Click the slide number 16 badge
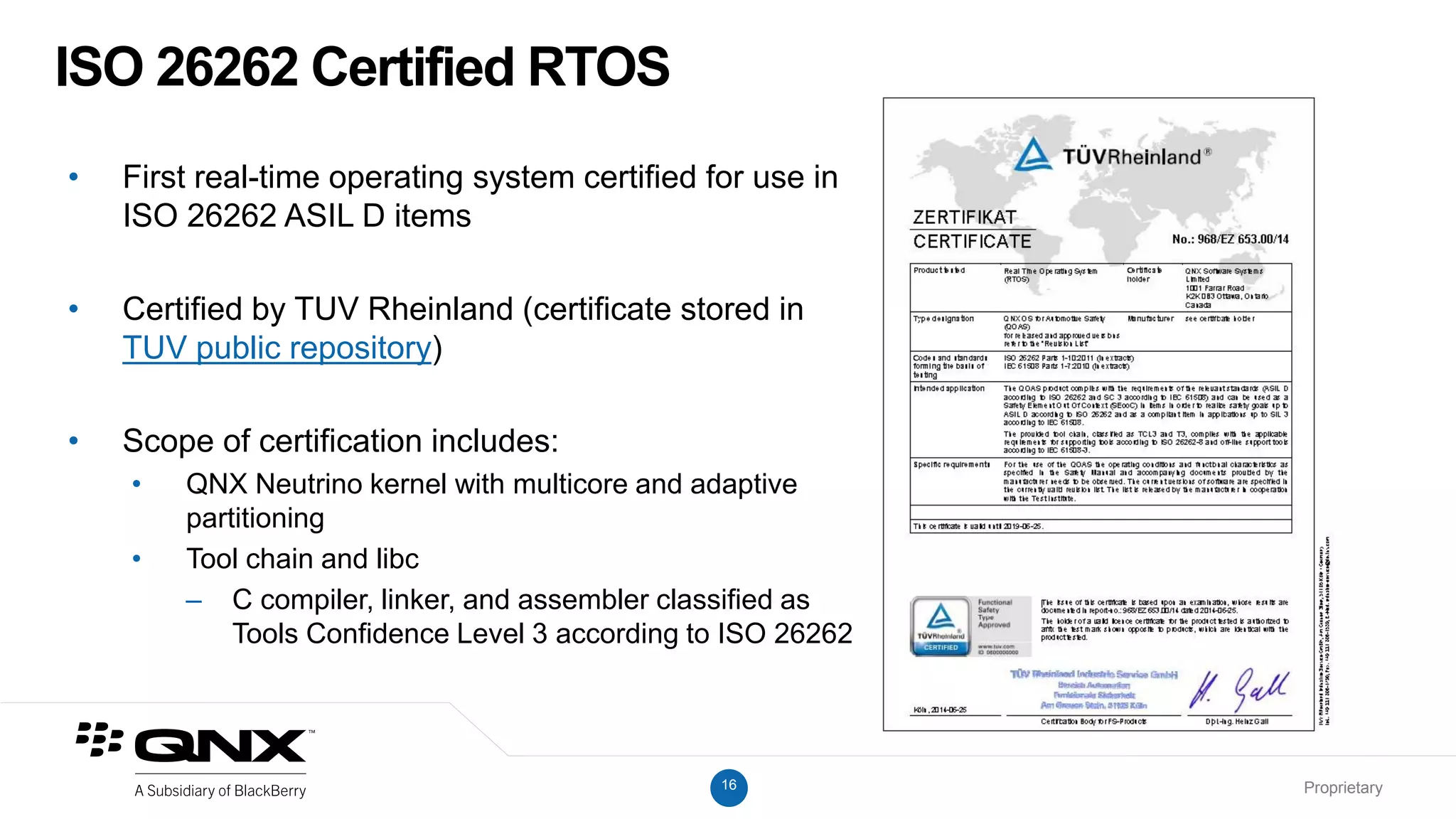The height and width of the screenshot is (819, 1456). pos(729,787)
